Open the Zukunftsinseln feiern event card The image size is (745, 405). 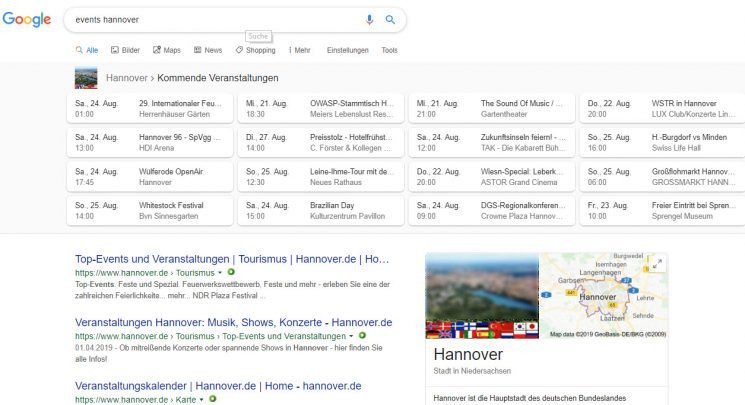coord(492,142)
